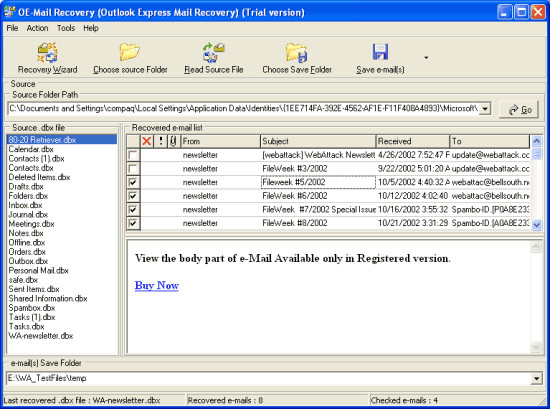
Task: Follow the Buy Now link
Action: [157, 286]
